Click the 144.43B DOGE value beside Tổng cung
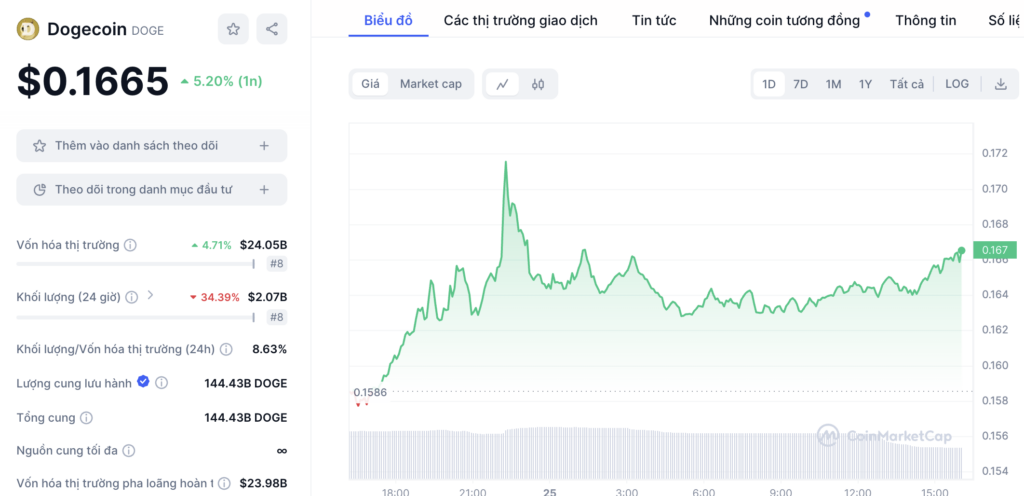This screenshot has height=496, width=1024. click(x=246, y=418)
